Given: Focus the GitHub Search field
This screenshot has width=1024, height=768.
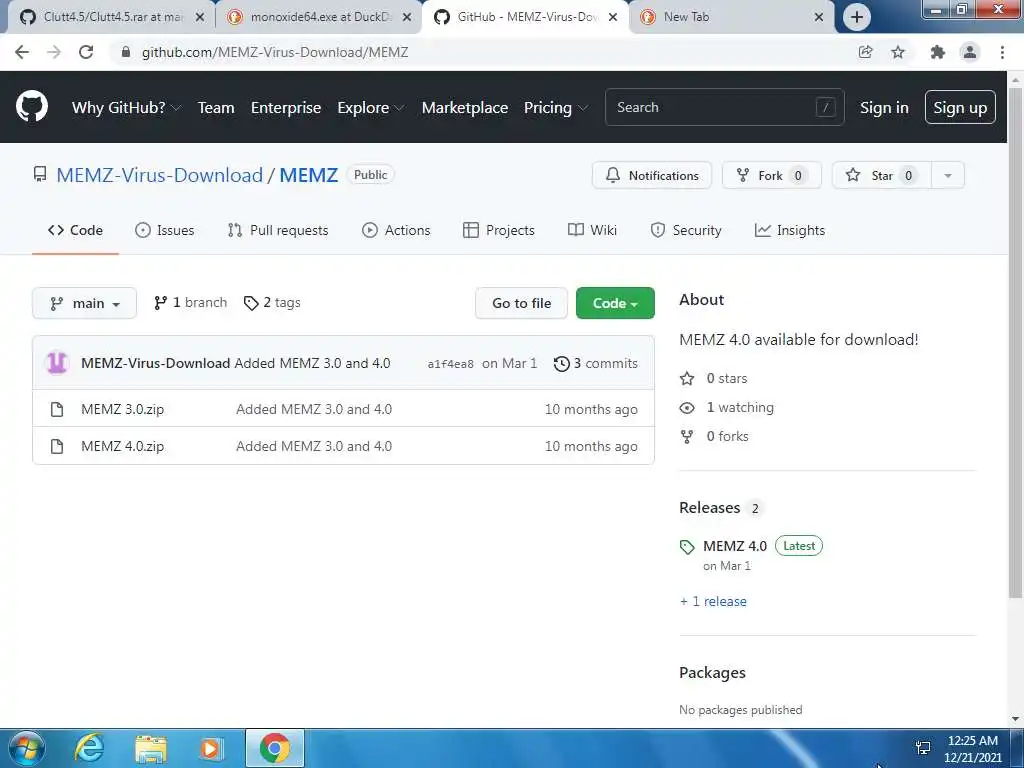Looking at the screenshot, I should (724, 107).
